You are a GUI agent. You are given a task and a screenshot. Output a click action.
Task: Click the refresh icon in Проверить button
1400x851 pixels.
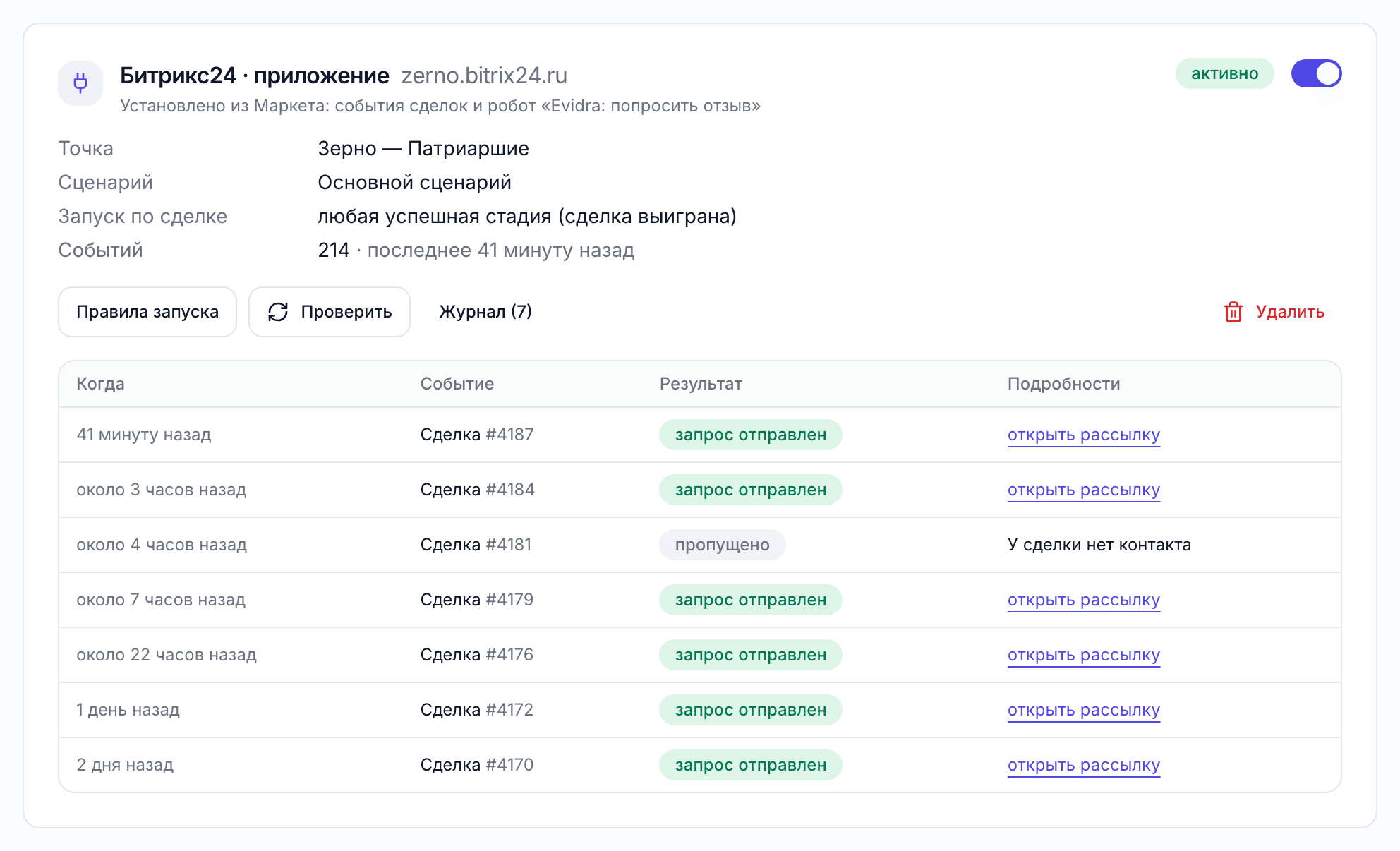point(278,312)
